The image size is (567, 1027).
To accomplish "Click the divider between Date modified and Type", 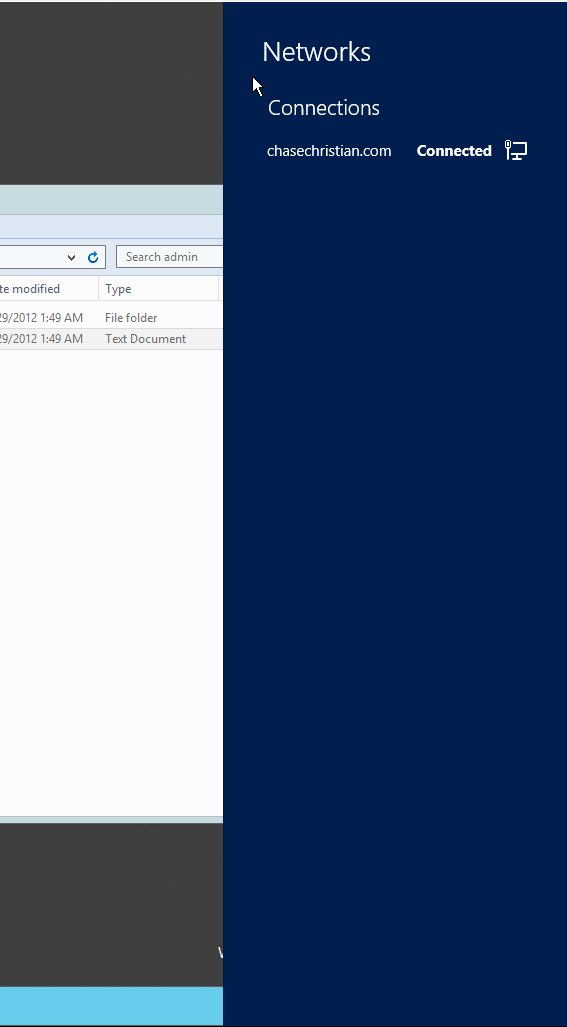I will coord(99,289).
